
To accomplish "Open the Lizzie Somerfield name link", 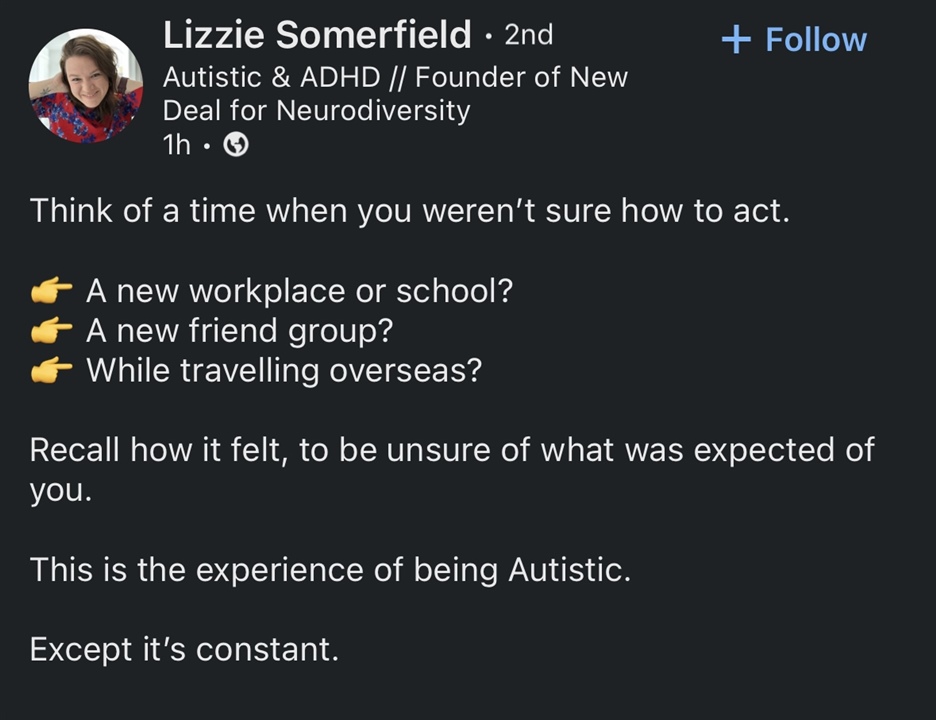I will click(317, 36).
